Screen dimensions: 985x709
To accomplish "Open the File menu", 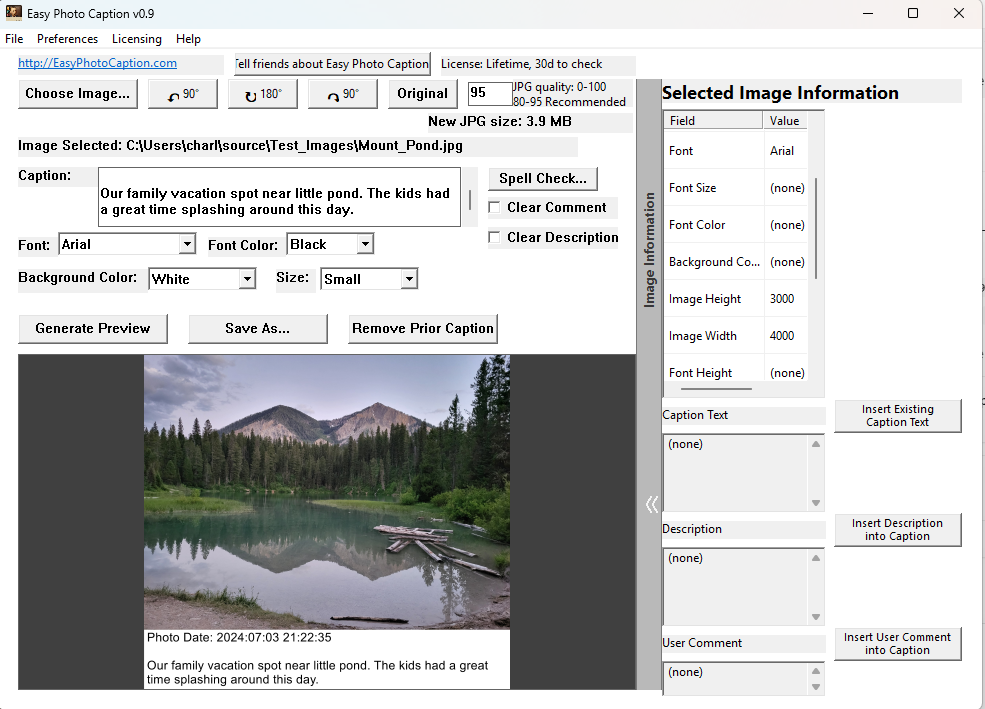I will click(14, 39).
